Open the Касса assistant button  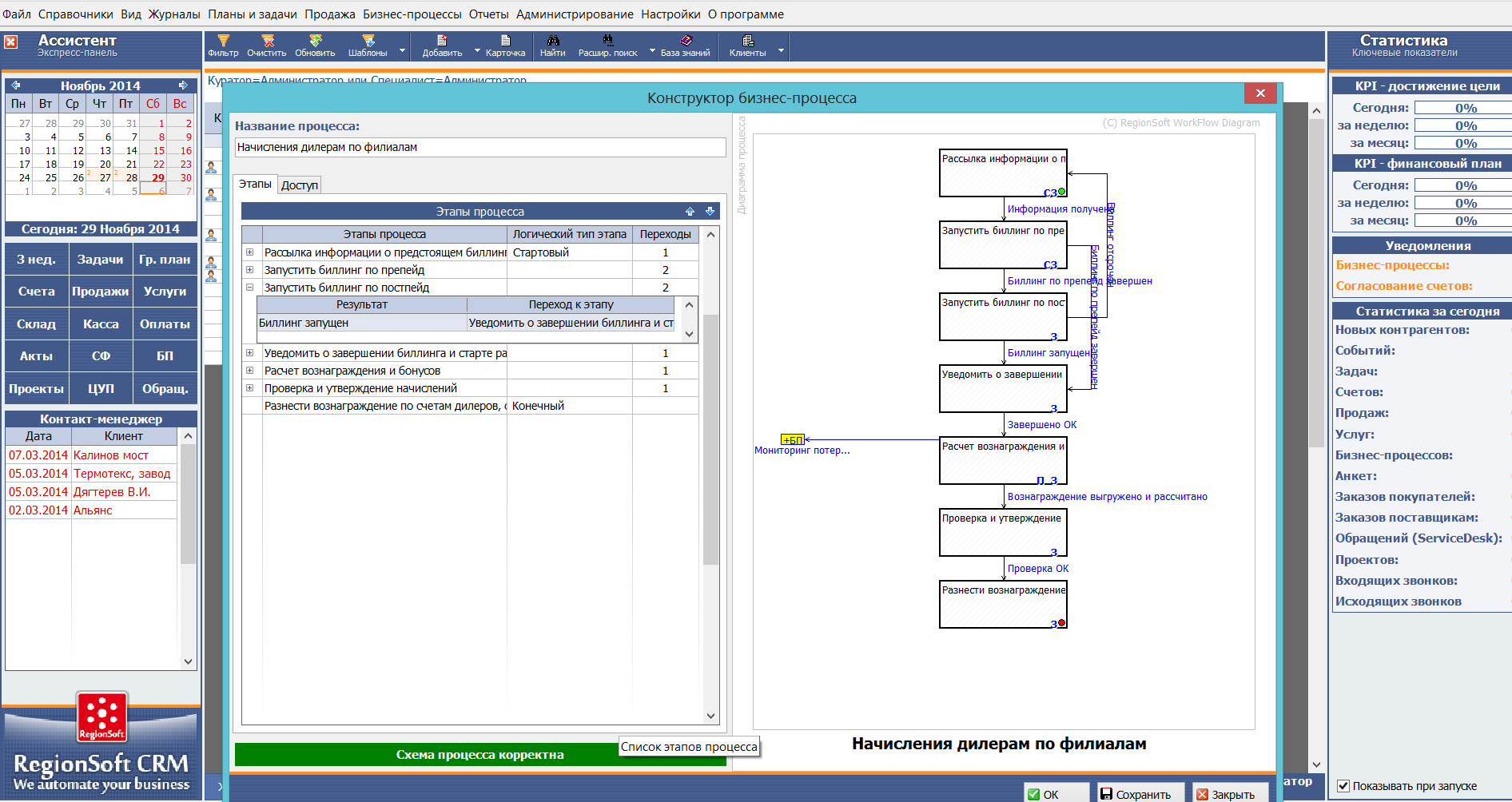101,324
